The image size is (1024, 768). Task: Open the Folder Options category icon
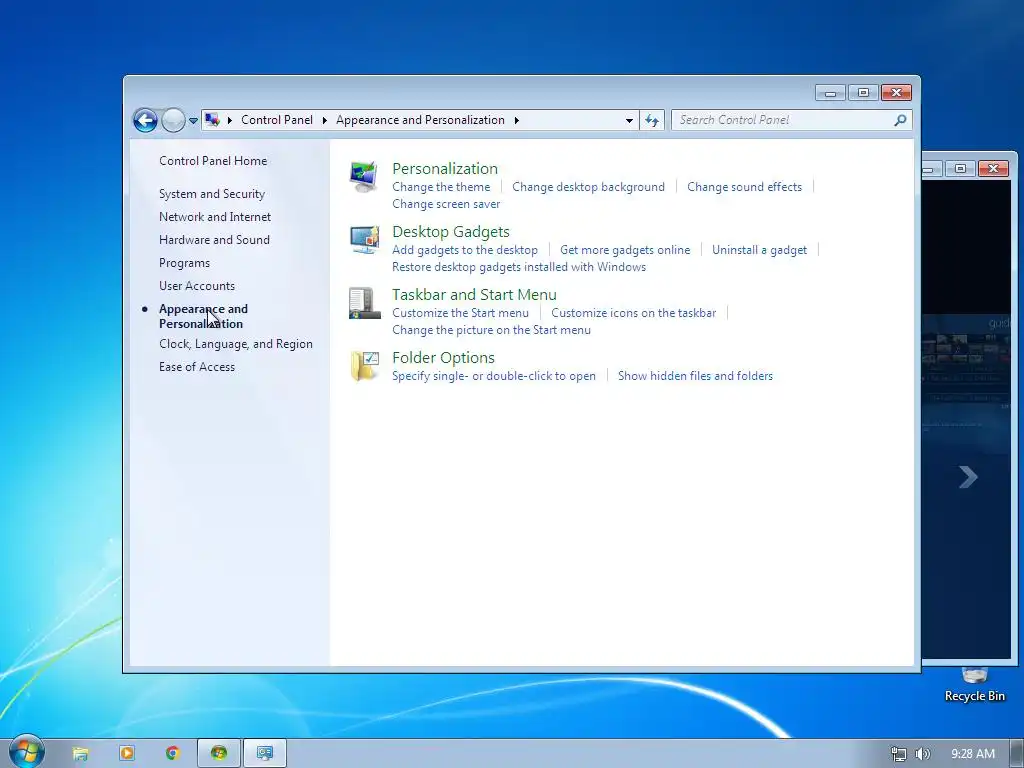click(364, 366)
